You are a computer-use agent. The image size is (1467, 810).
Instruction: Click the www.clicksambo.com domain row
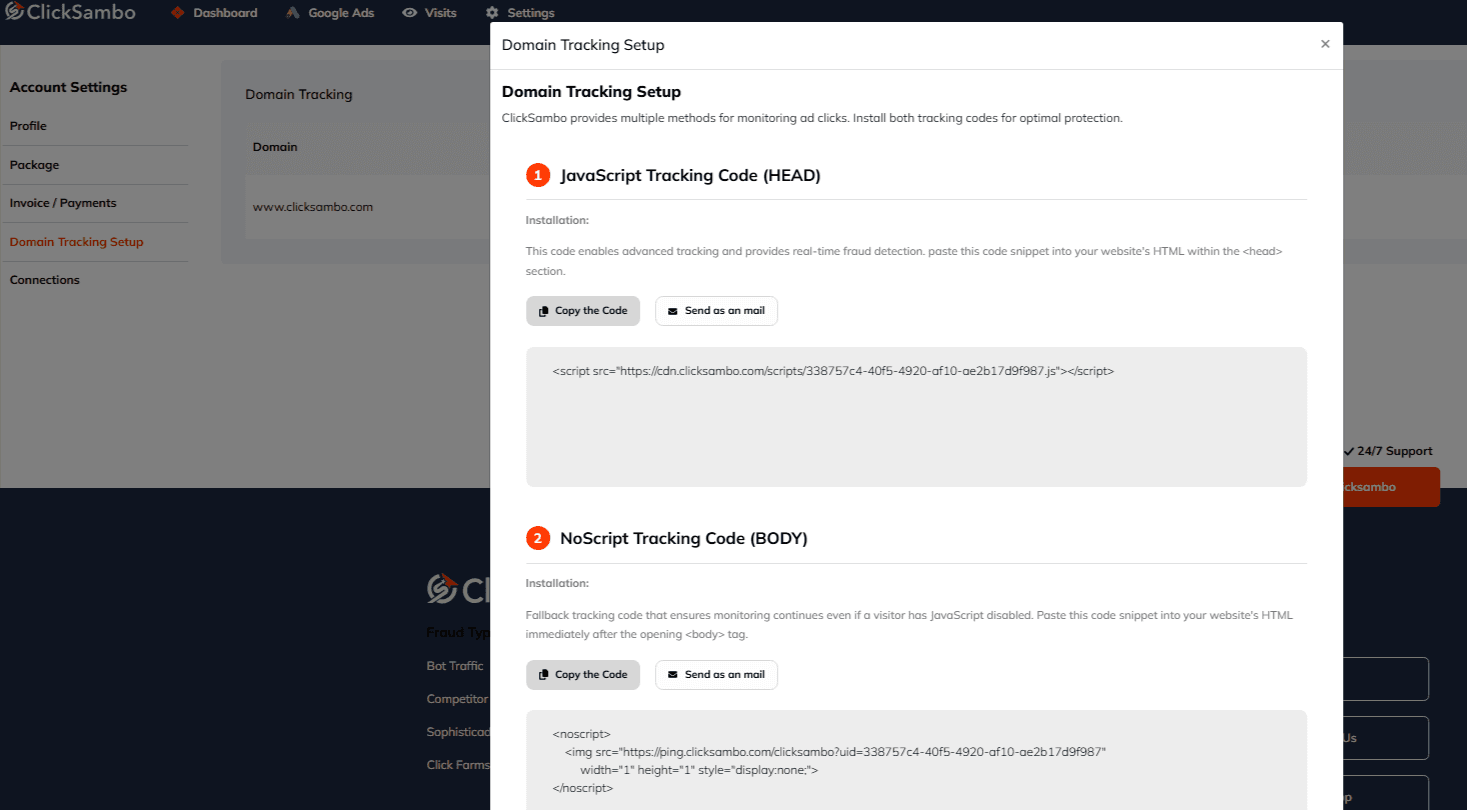coord(313,207)
